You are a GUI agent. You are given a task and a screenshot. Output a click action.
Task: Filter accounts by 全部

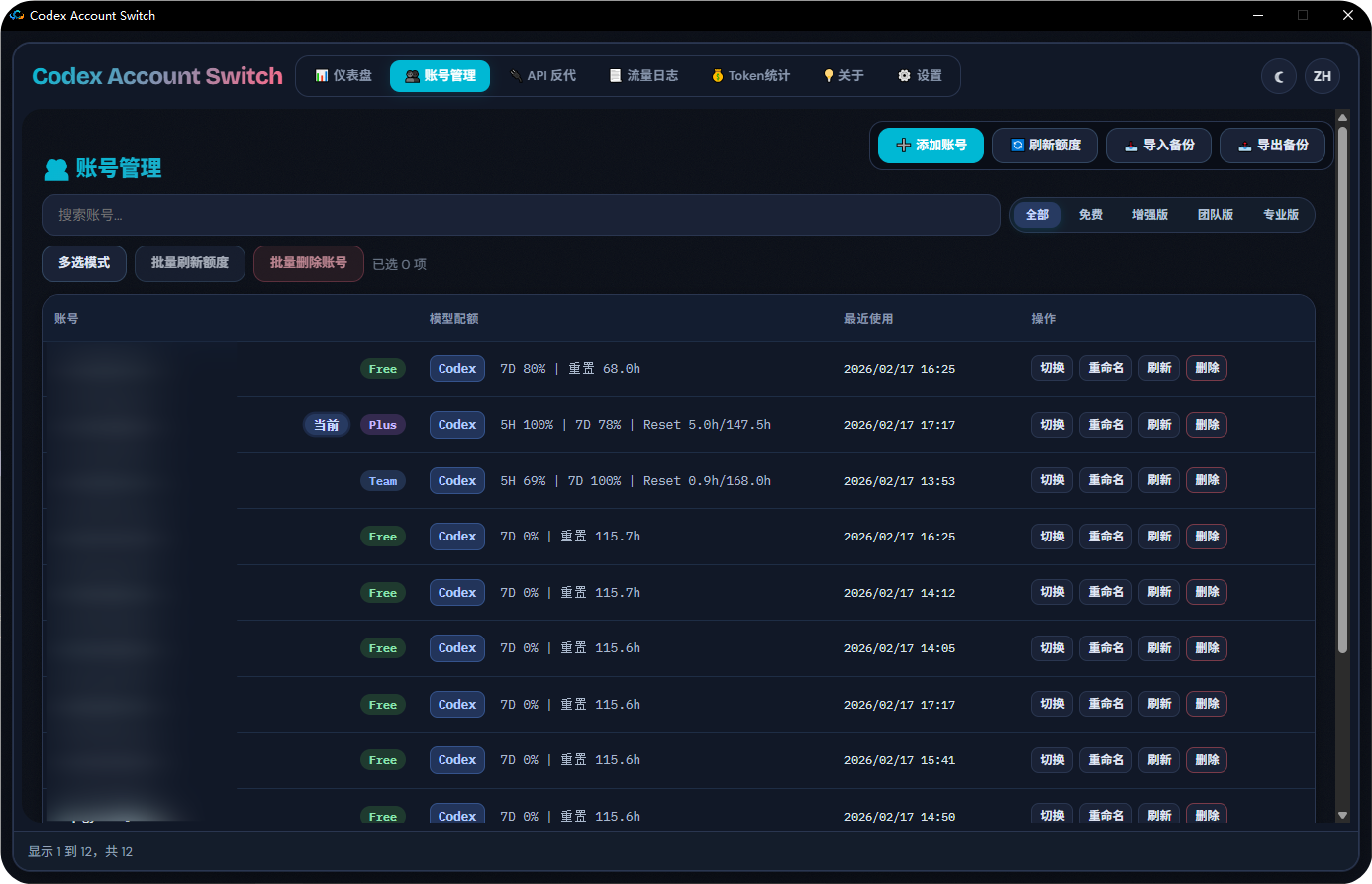click(1037, 215)
